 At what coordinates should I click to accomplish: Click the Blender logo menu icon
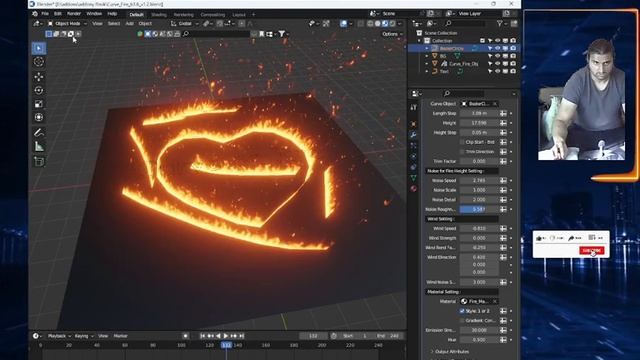point(35,13)
